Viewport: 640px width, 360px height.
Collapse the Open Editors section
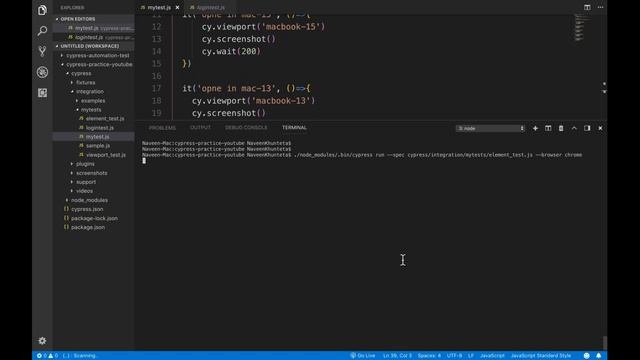tap(94, 19)
